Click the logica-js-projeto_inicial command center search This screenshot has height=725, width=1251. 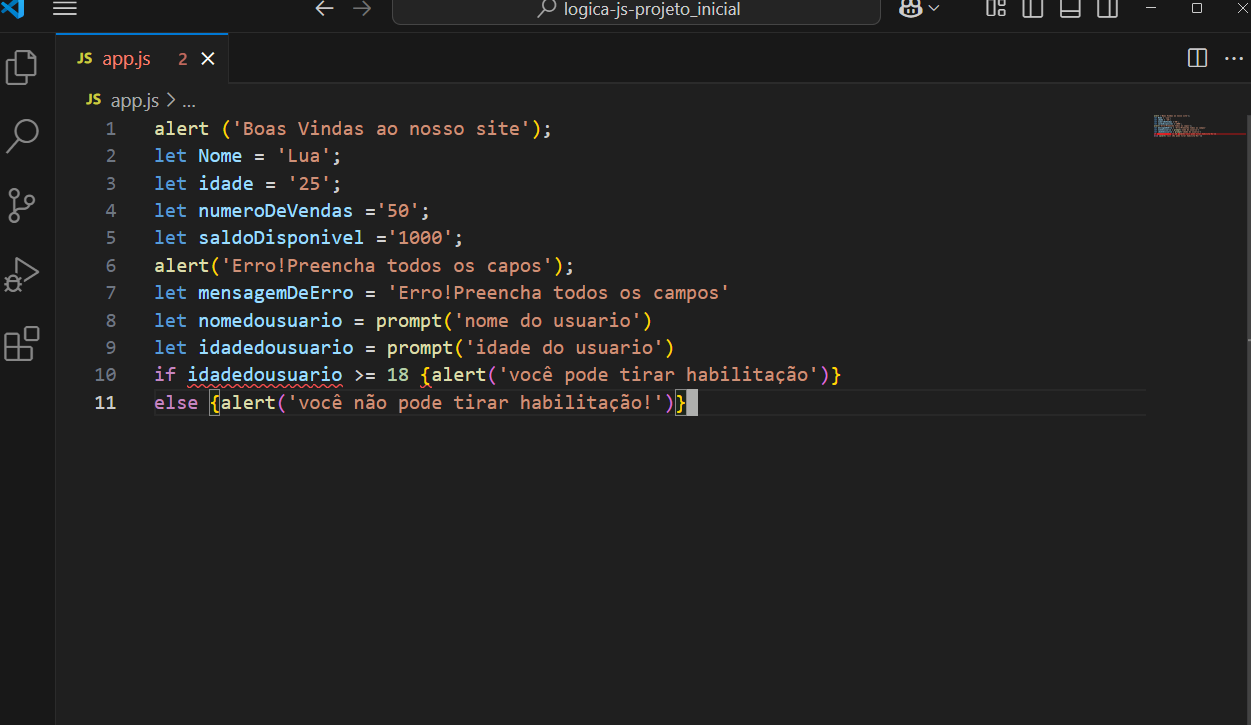(636, 10)
